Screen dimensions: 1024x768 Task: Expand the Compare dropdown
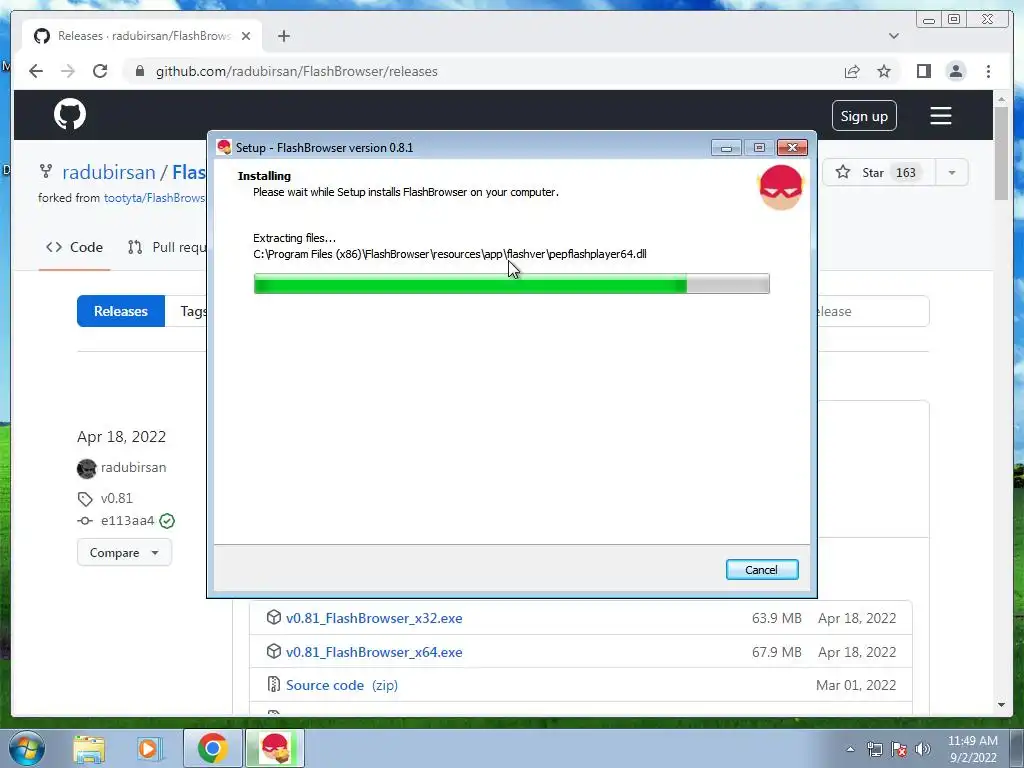[x=124, y=552]
